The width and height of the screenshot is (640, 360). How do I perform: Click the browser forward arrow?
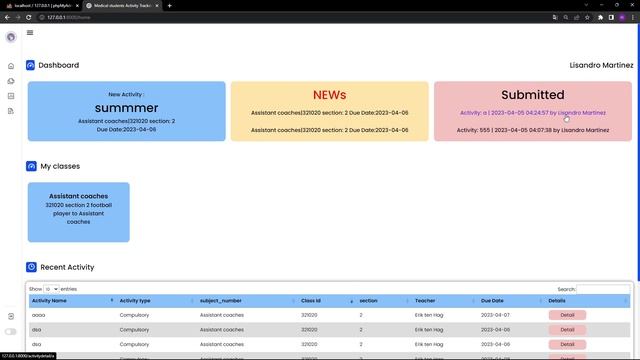18,18
